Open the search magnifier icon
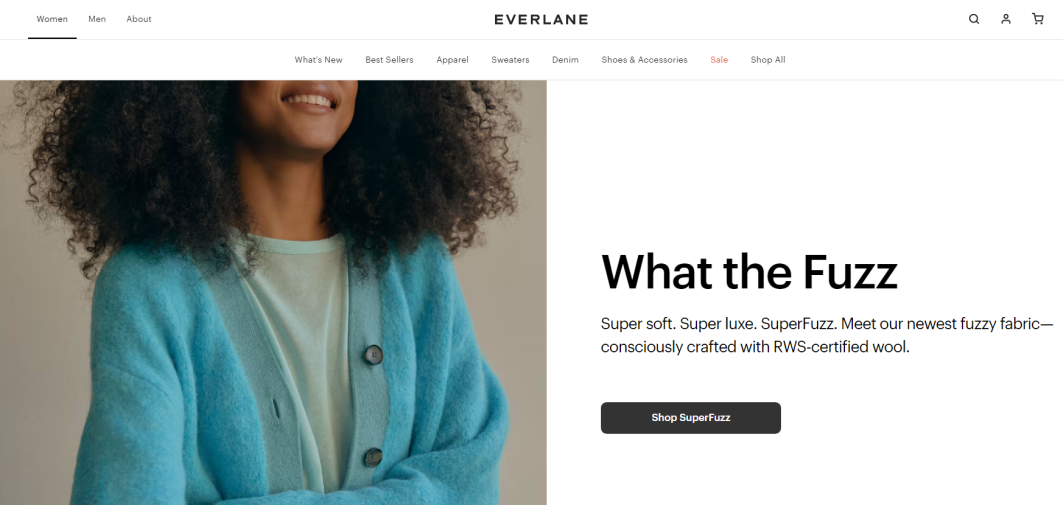 974,19
